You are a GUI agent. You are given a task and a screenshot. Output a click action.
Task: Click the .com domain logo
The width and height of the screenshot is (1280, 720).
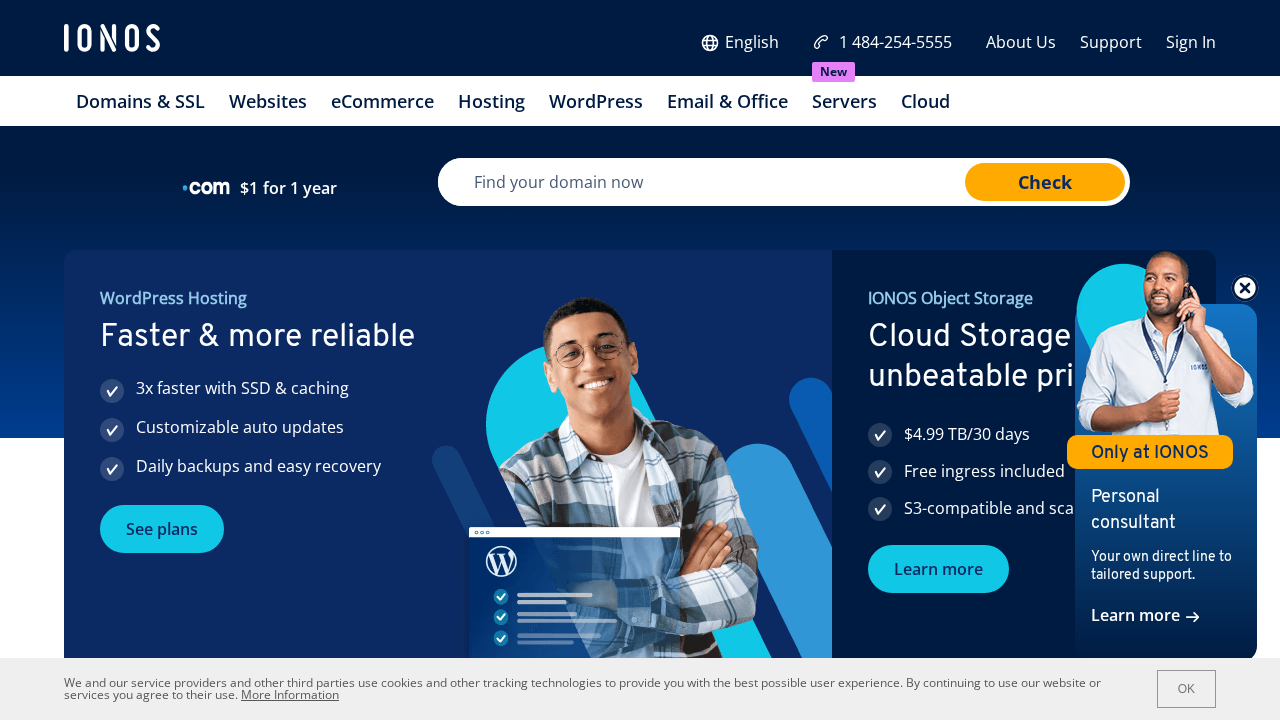[207, 188]
